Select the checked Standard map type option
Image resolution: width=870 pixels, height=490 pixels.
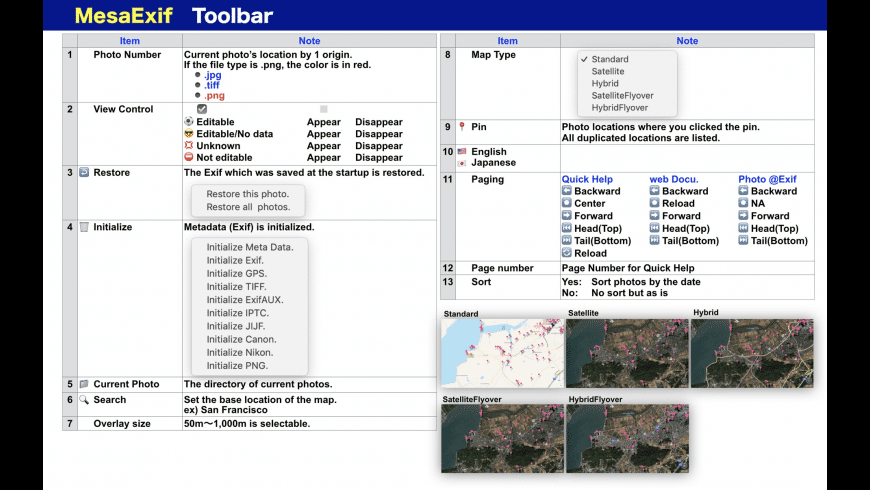pos(609,60)
